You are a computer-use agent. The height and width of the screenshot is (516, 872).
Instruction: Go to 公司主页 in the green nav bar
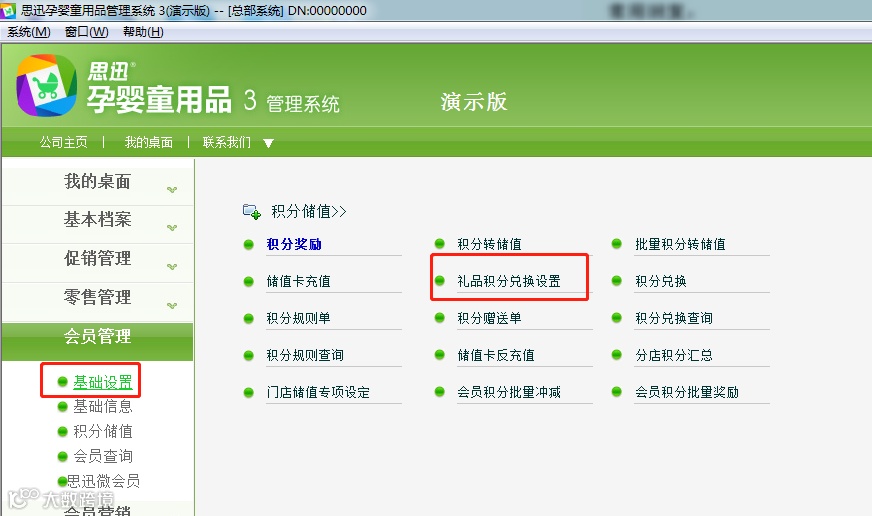[x=63, y=142]
